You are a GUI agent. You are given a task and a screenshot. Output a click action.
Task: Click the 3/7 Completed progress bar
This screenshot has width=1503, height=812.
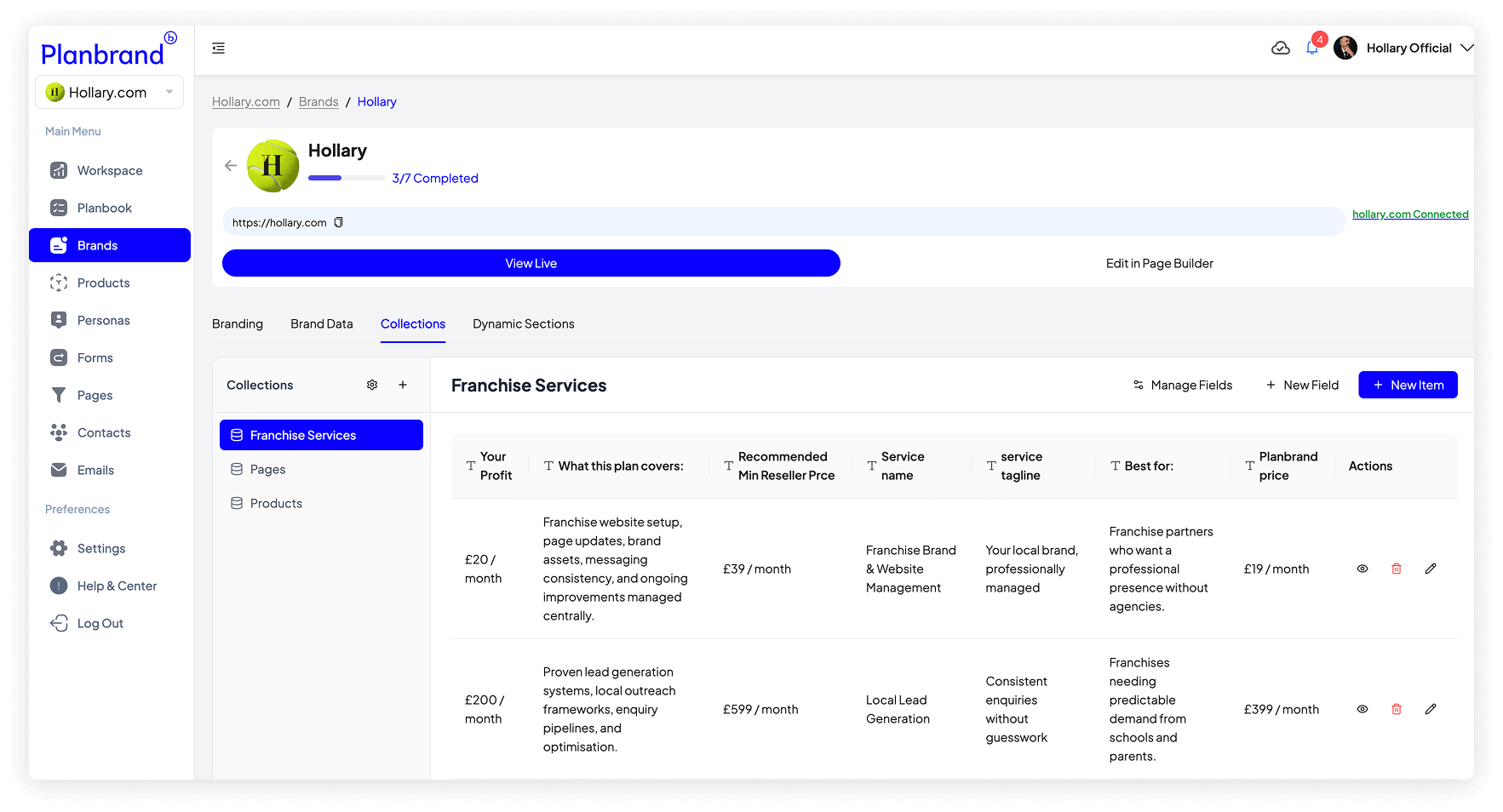point(346,178)
